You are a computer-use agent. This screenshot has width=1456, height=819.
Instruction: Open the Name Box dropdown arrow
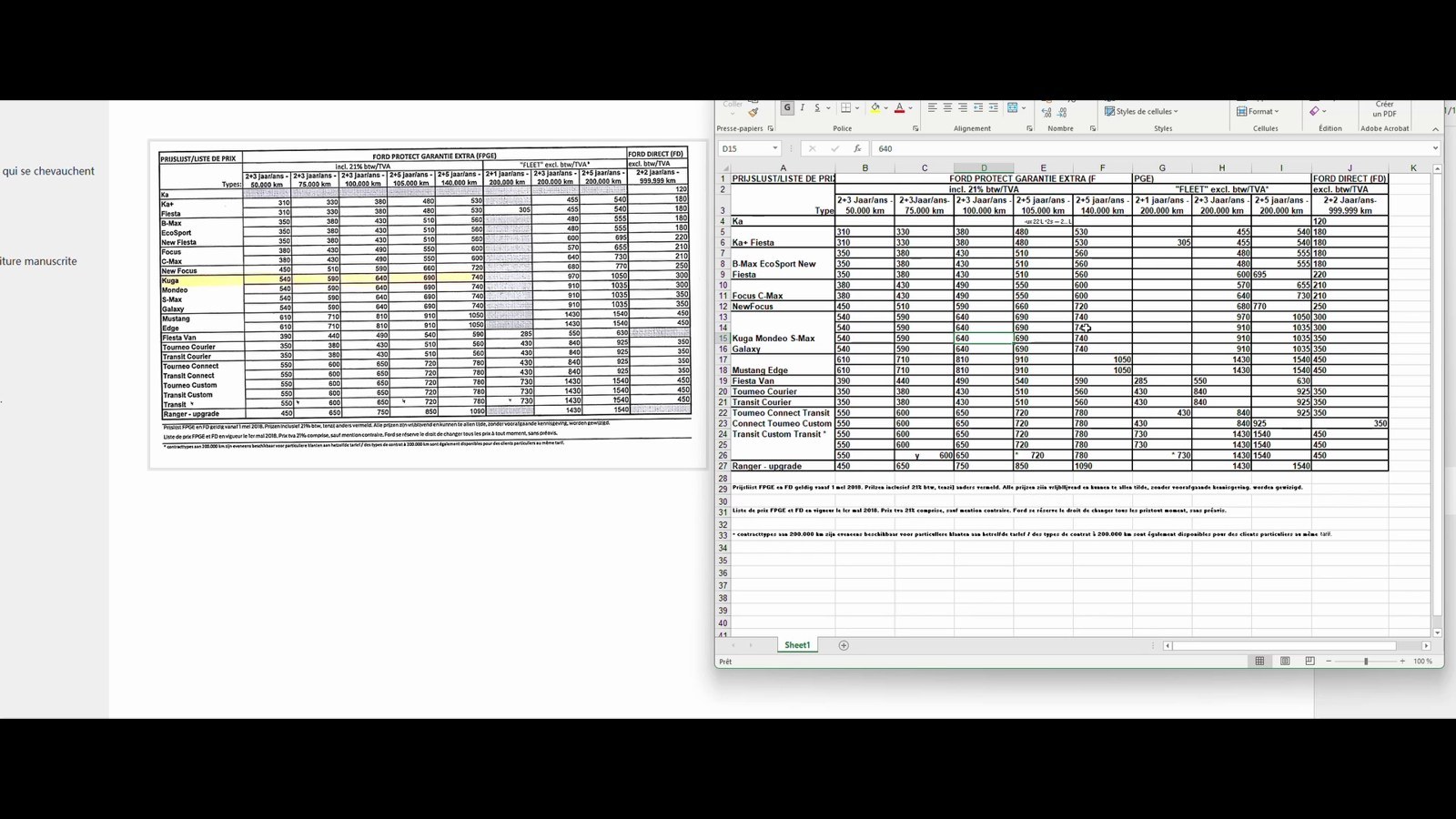(775, 148)
